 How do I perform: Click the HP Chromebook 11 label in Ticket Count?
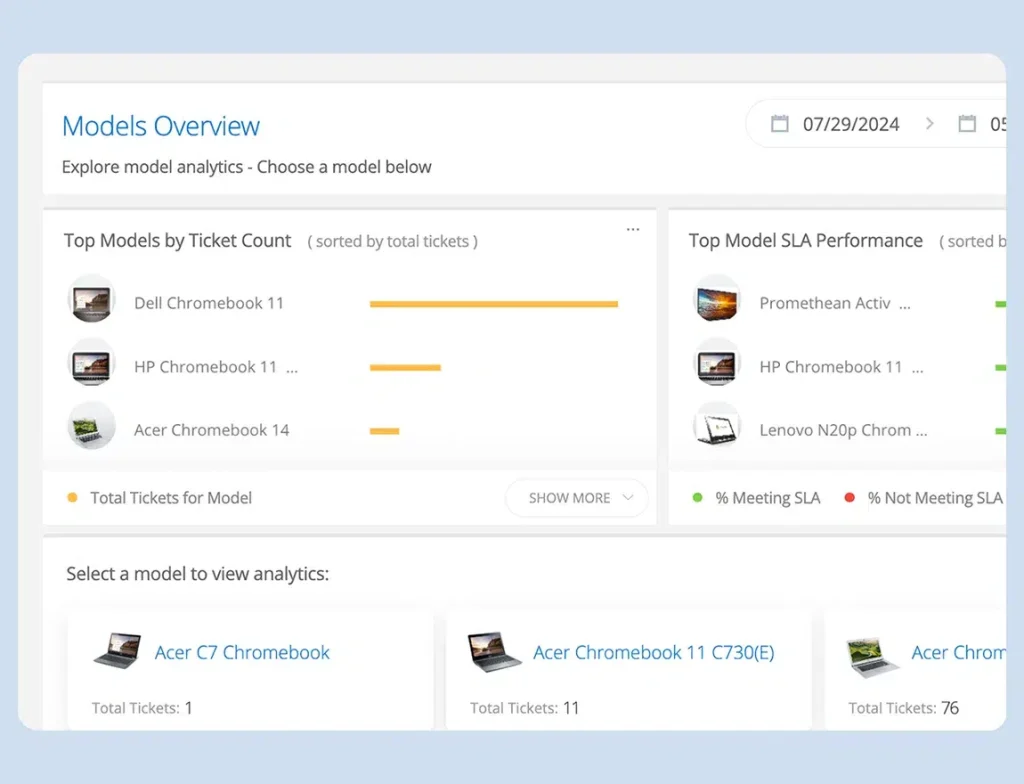tap(216, 367)
